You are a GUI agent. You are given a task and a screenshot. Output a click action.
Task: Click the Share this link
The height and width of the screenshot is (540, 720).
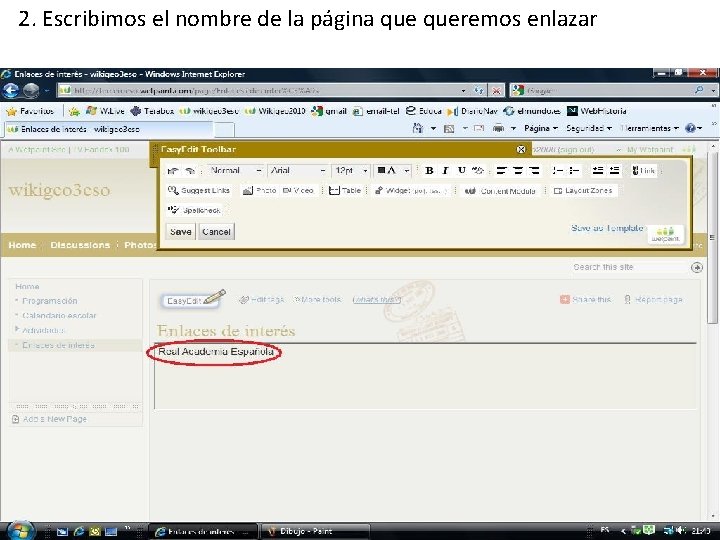[x=586, y=299]
